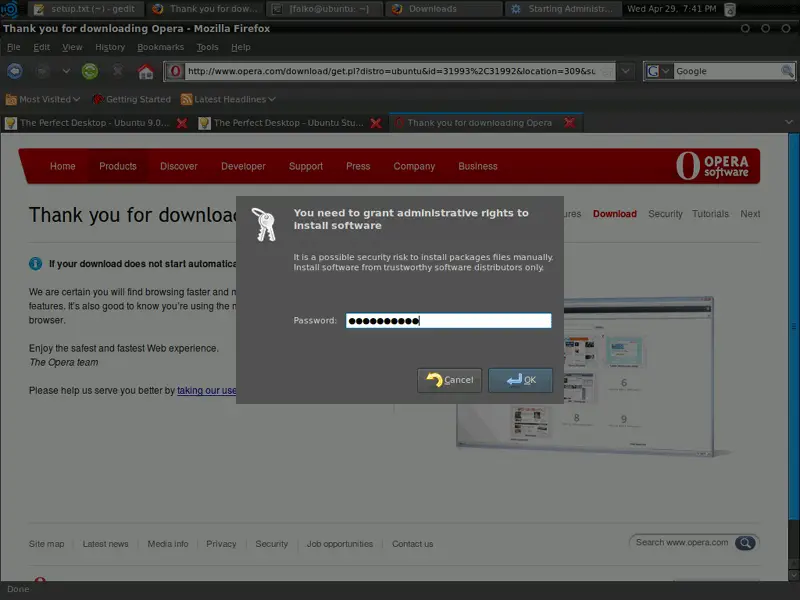
Task: Click the Firefox address bar URL field
Action: pyautogui.click(x=391, y=71)
